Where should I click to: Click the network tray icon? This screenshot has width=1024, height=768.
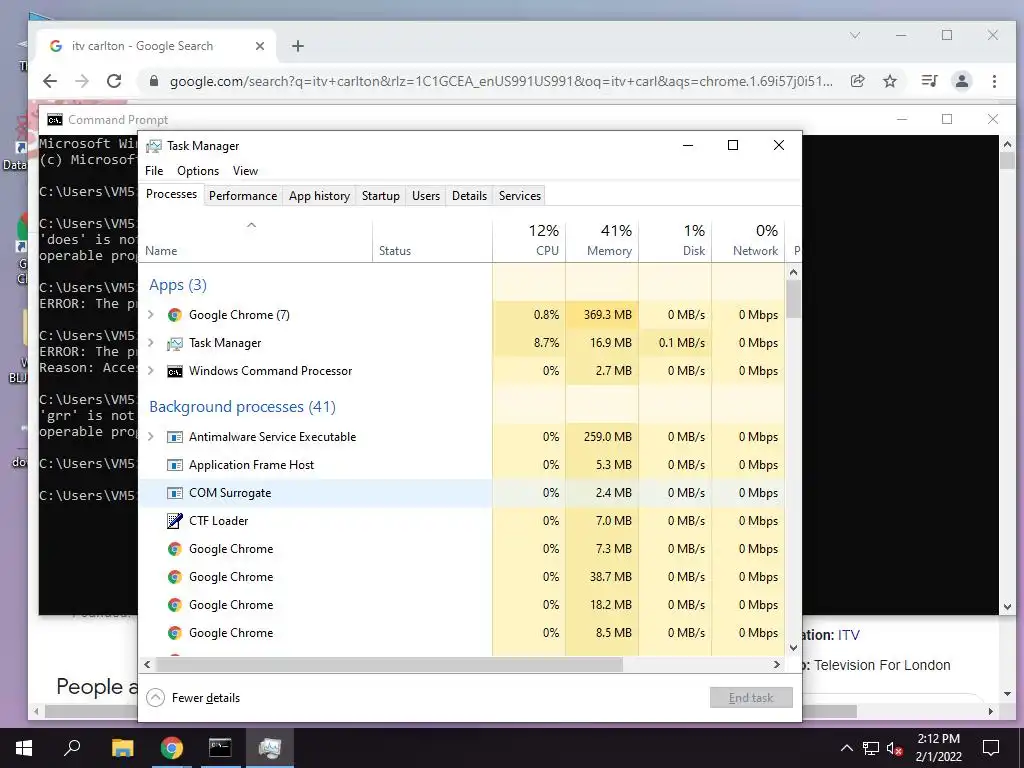pos(871,748)
